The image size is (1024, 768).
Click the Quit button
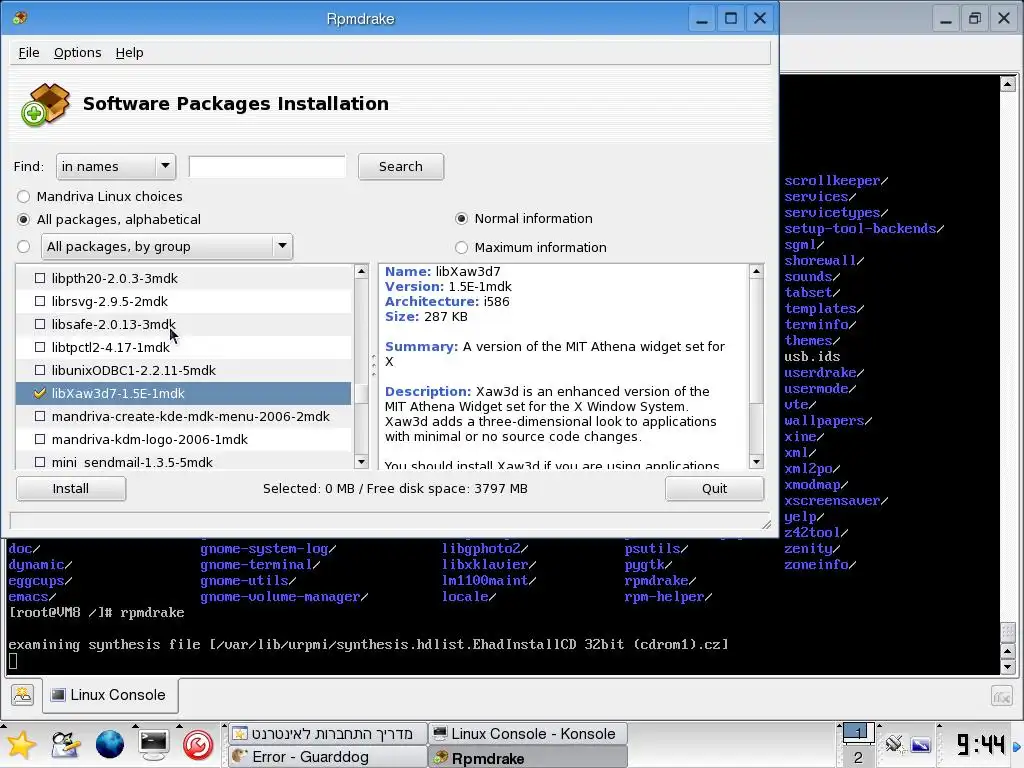(x=714, y=488)
